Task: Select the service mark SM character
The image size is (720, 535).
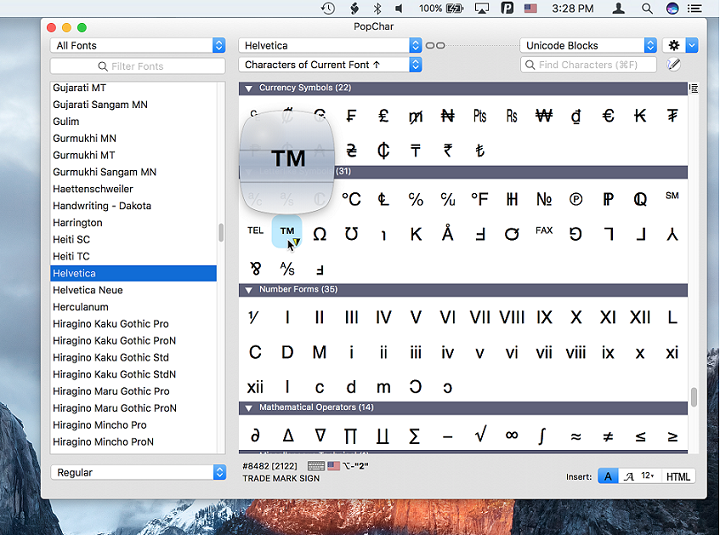Action: pyautogui.click(x=672, y=196)
